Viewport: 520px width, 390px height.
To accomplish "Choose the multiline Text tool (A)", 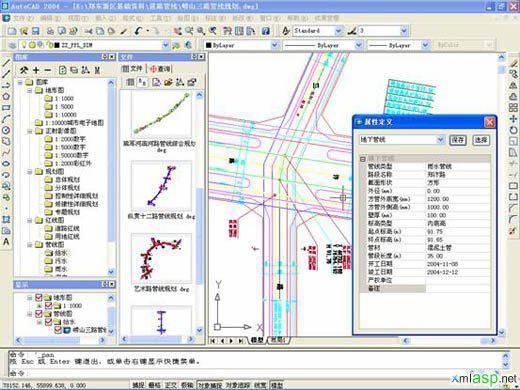I will click(6, 242).
